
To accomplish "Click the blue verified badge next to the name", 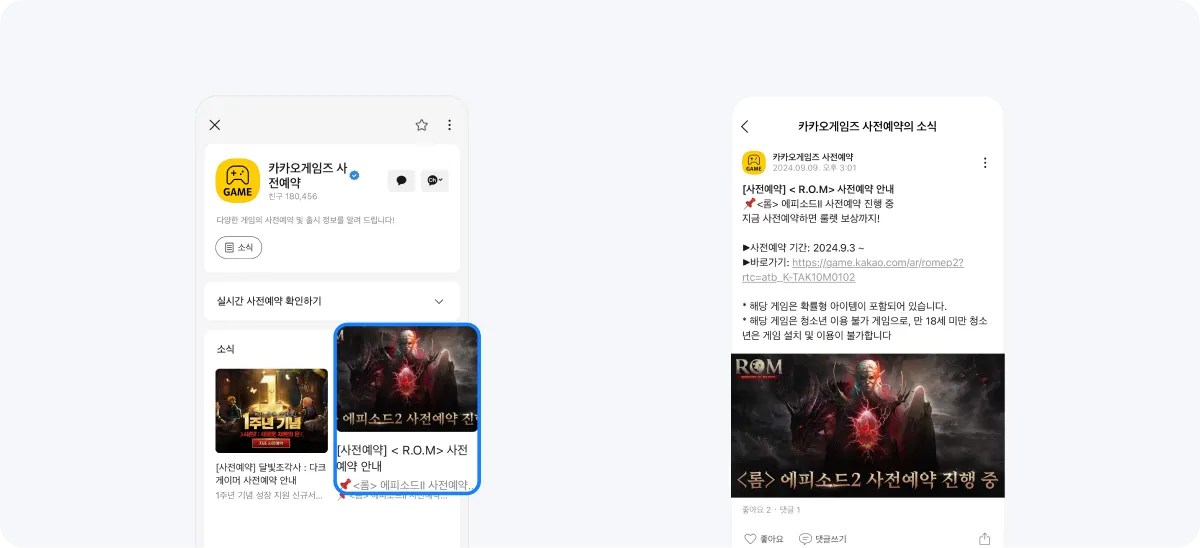I will coord(355,175).
